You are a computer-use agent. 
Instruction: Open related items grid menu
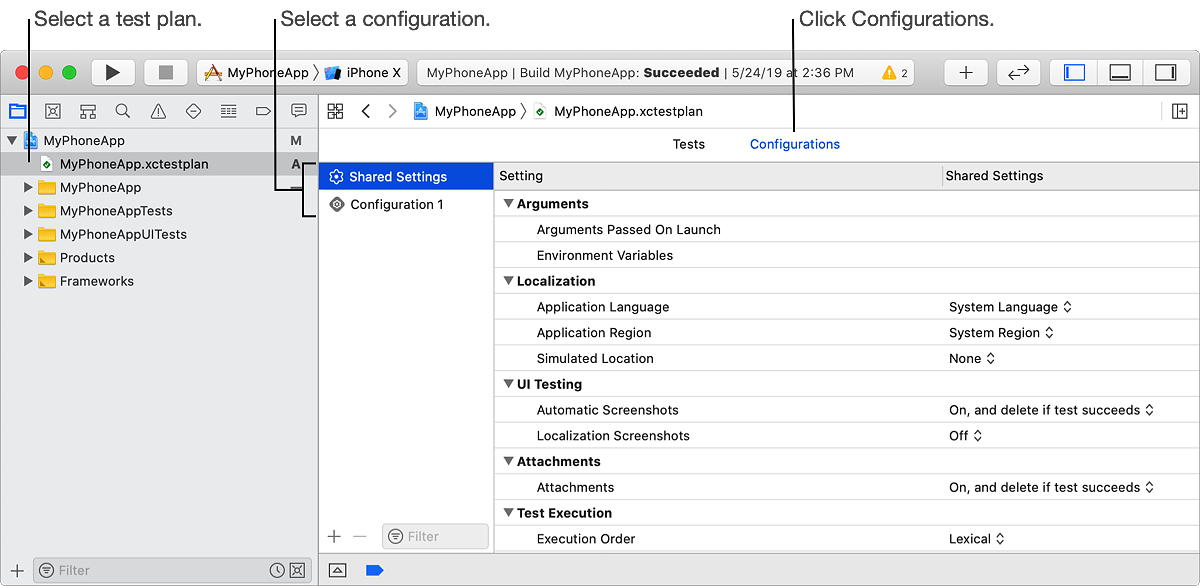335,111
